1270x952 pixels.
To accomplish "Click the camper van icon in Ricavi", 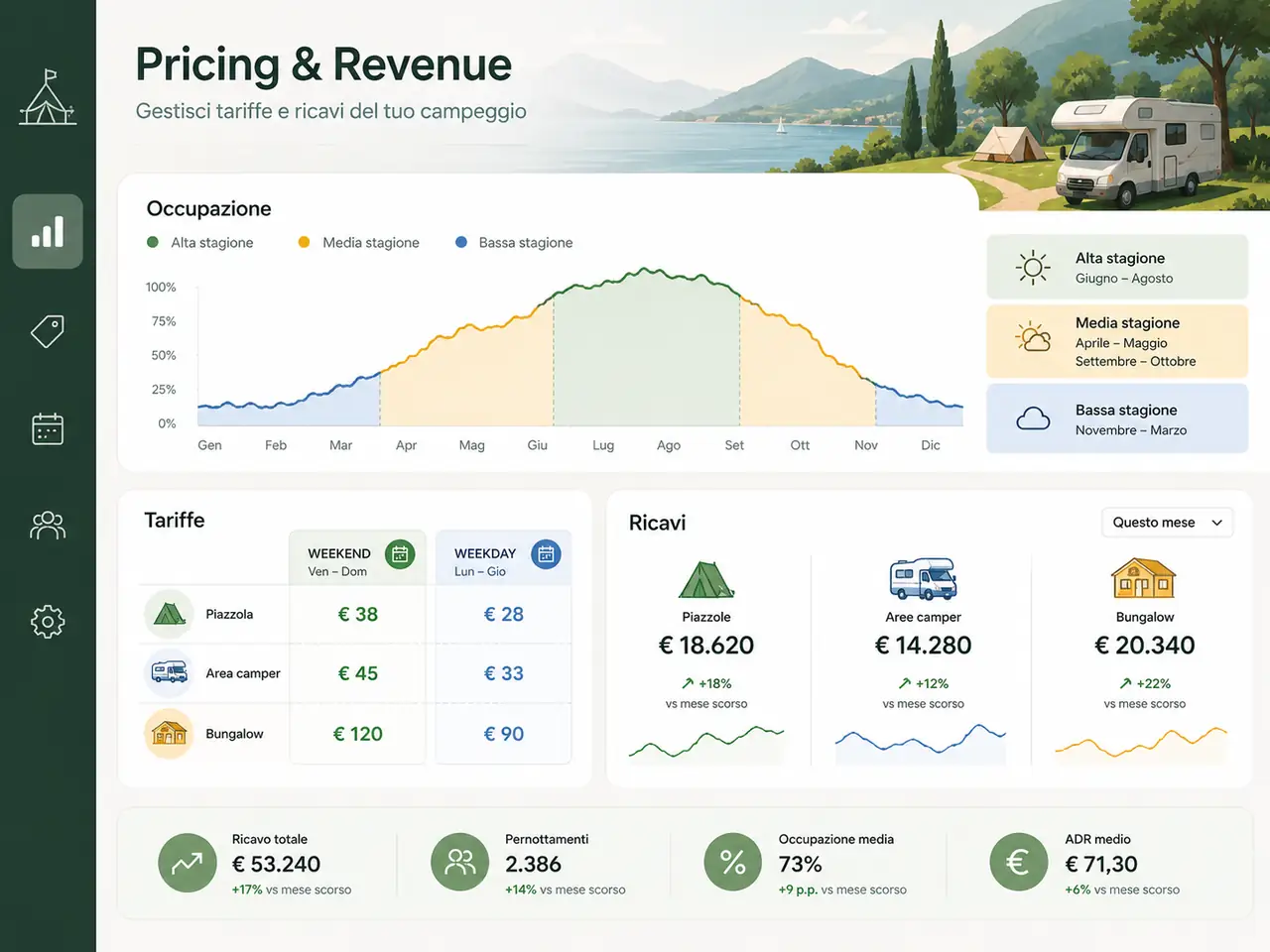I will click(x=923, y=579).
